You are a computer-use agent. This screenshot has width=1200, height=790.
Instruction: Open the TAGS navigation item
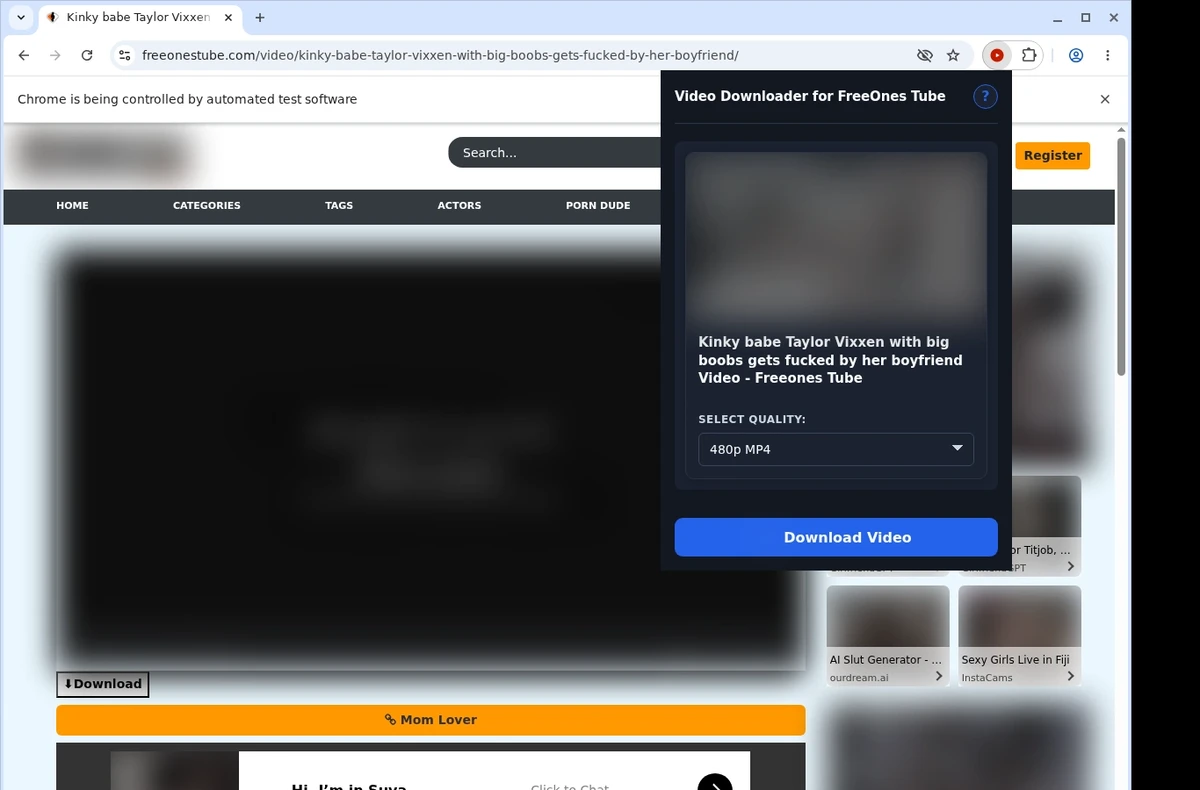339,205
